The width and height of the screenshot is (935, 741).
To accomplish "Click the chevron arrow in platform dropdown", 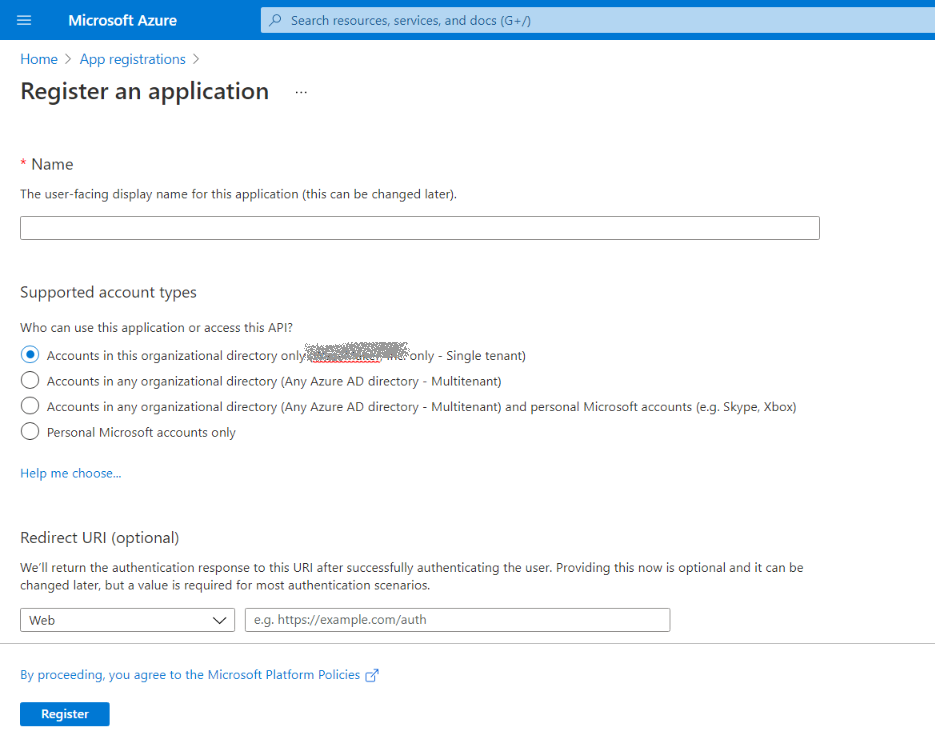I will 220,621.
